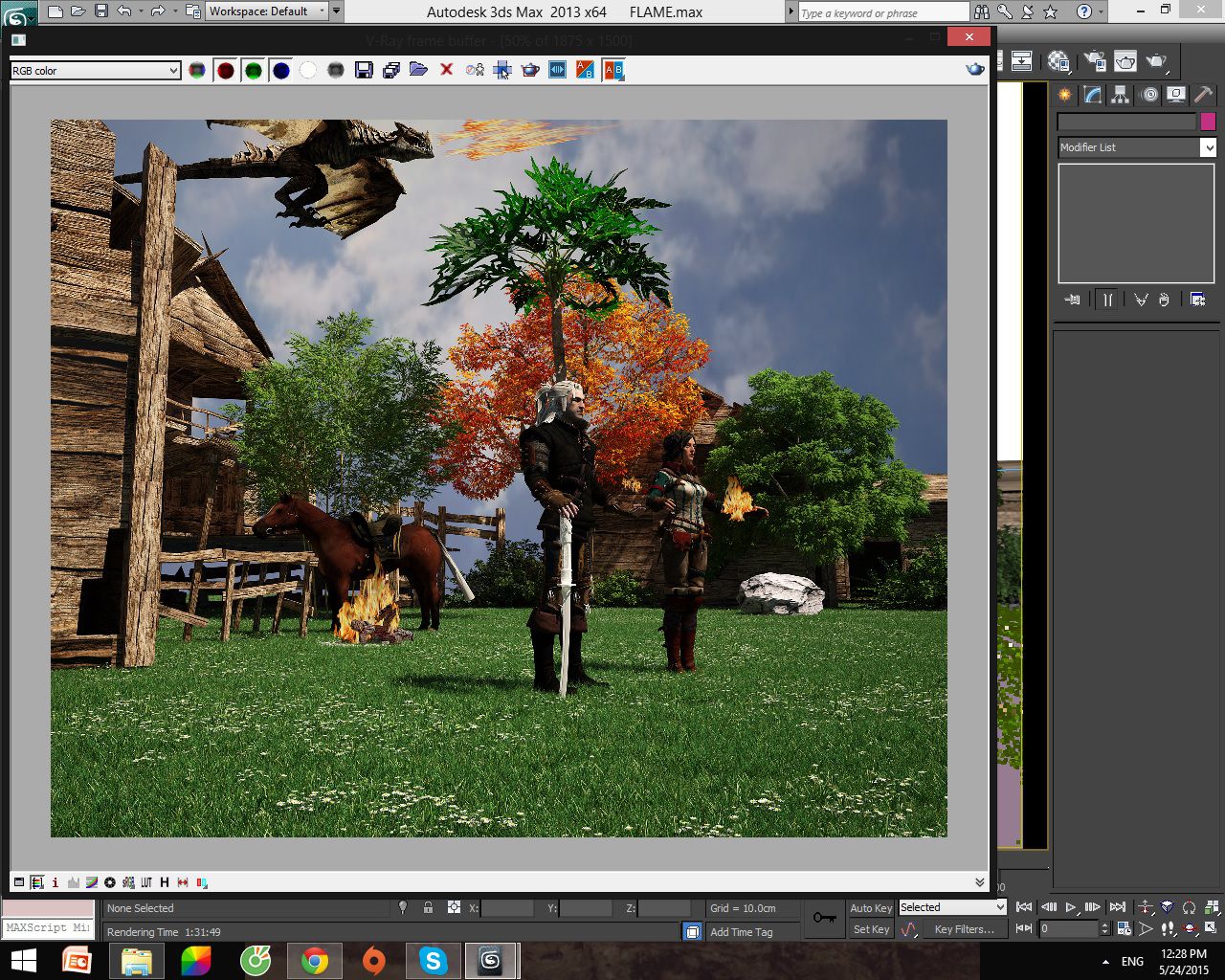The width and height of the screenshot is (1225, 980).
Task: Show pixel information with the 'i' icon
Action: point(56,882)
